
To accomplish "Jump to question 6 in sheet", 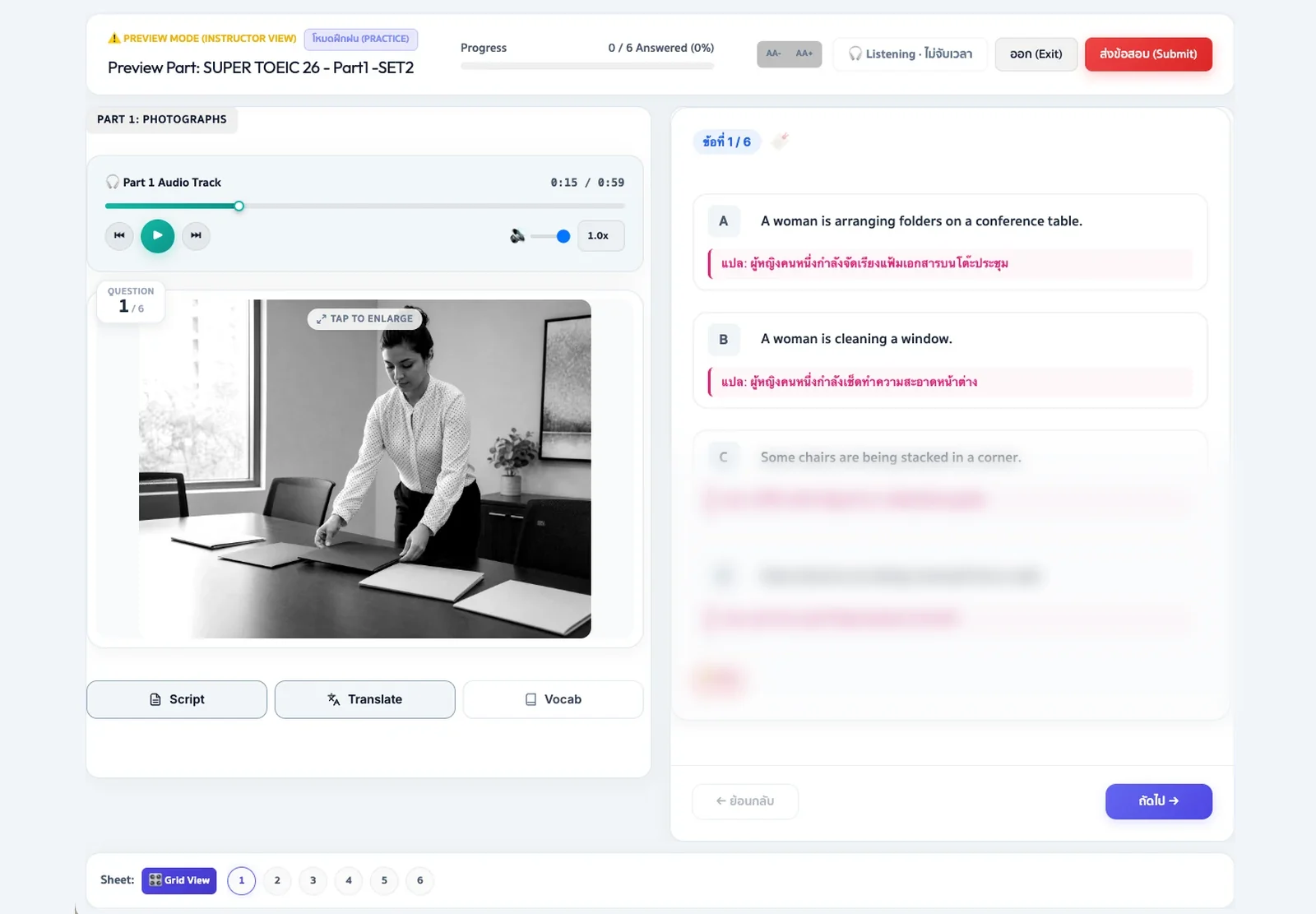I will tap(419, 880).
